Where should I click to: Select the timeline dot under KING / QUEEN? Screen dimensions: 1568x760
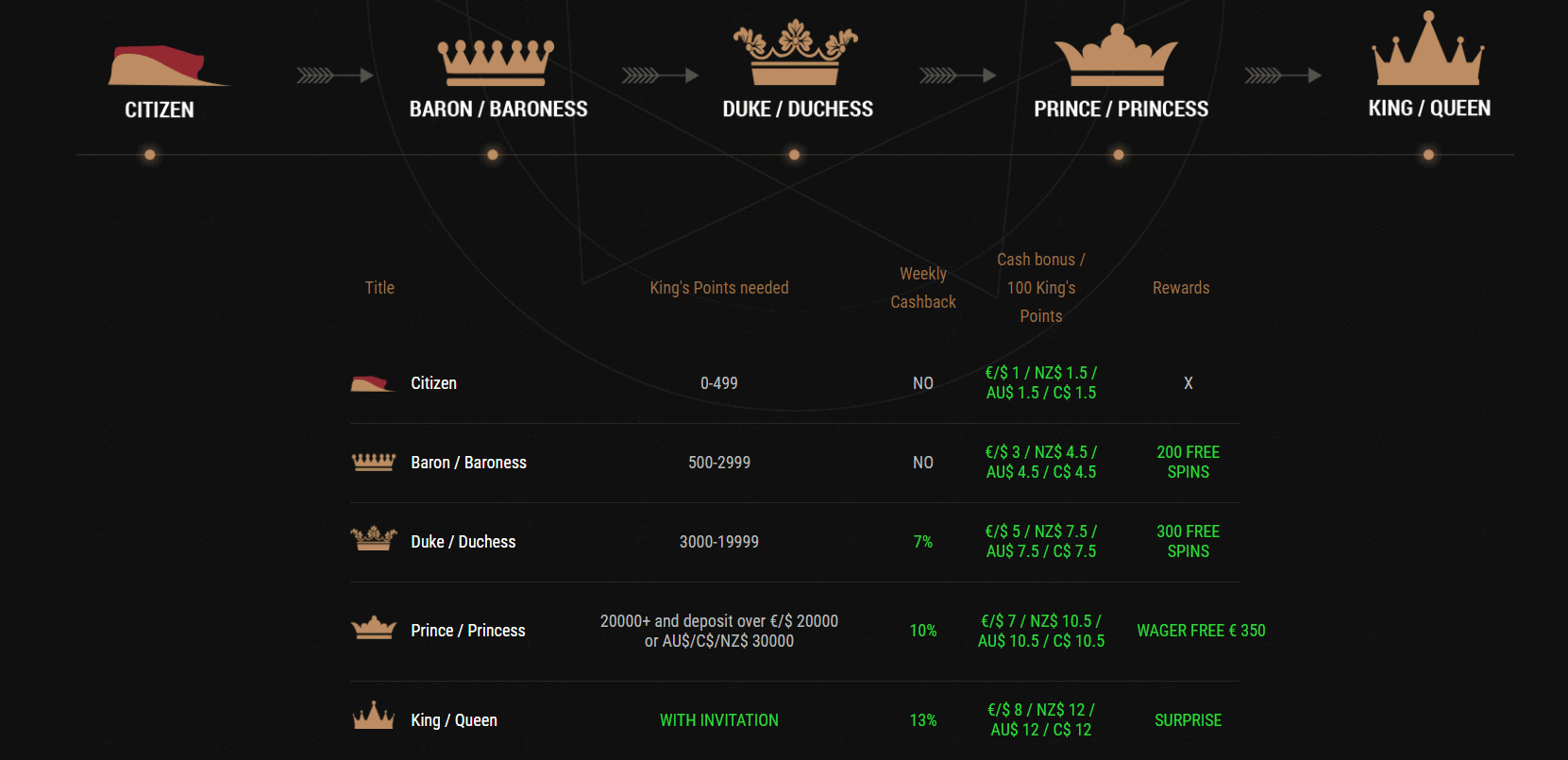point(1428,154)
